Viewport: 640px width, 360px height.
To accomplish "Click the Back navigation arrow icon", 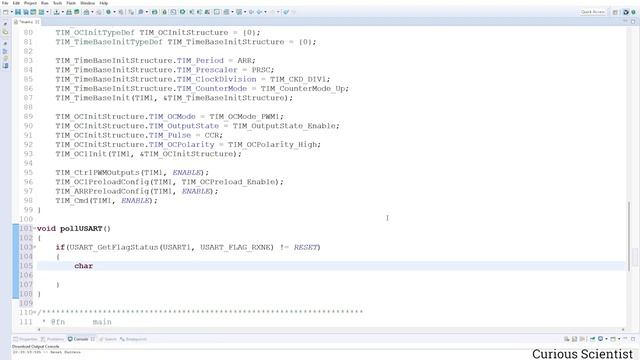I will (259, 12).
